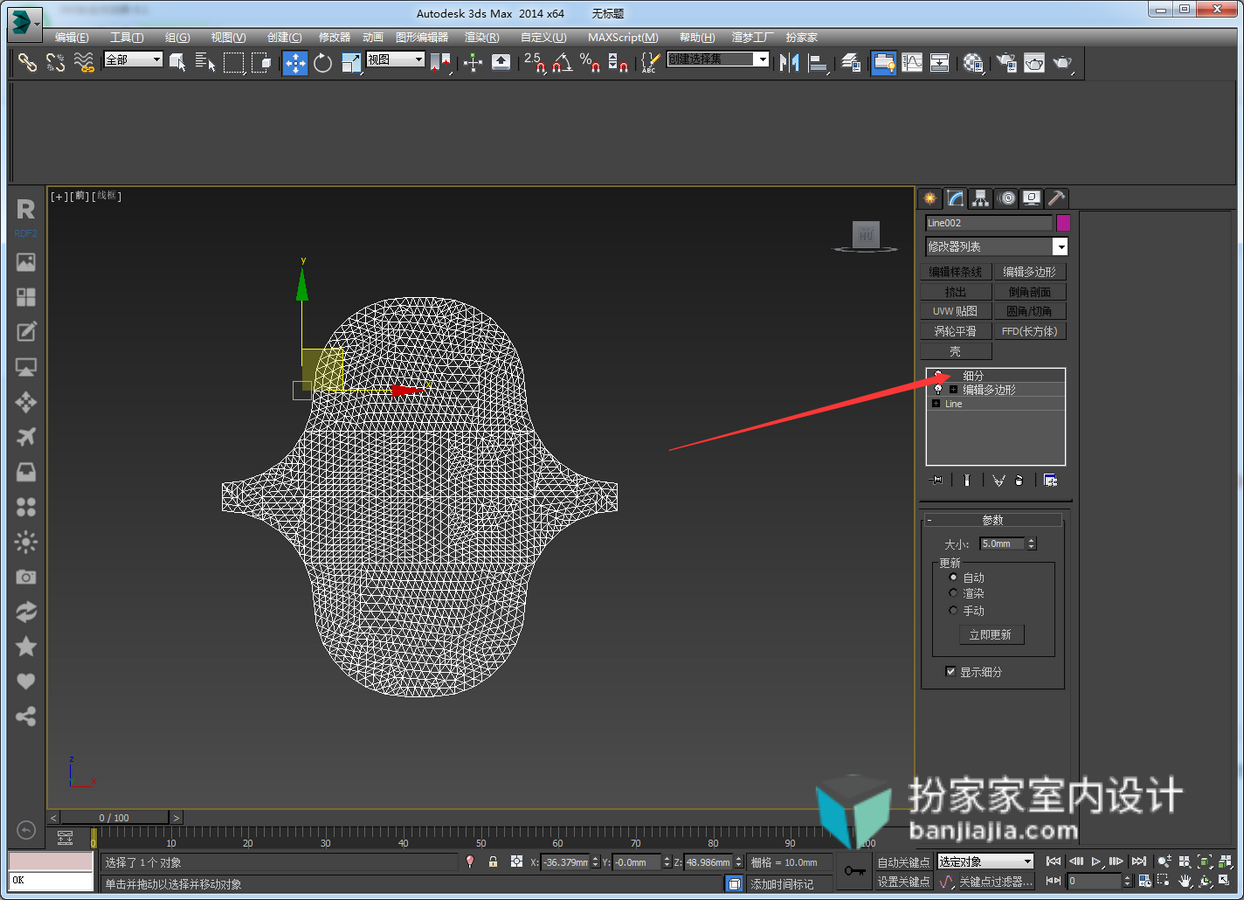Open the 工具(T) menu

[x=126, y=37]
